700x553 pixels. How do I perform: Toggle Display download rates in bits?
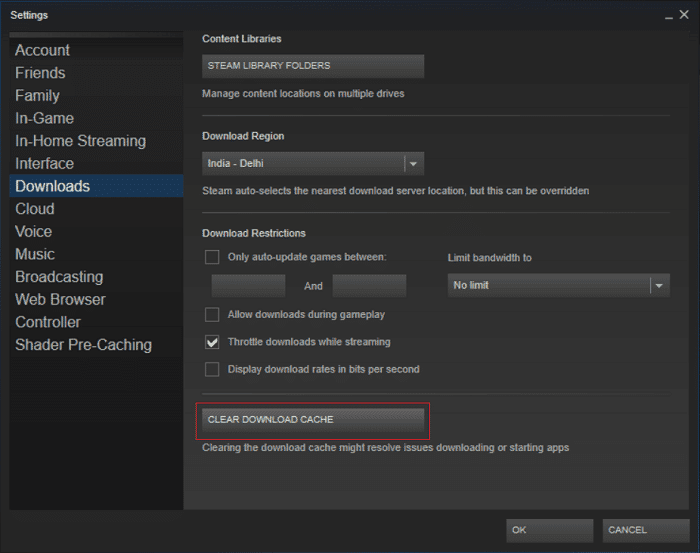point(212,369)
